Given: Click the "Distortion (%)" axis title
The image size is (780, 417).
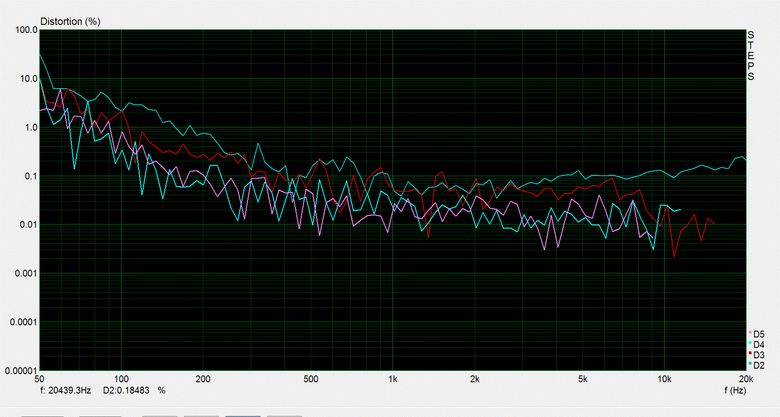Looking at the screenshot, I should click(x=70, y=21).
